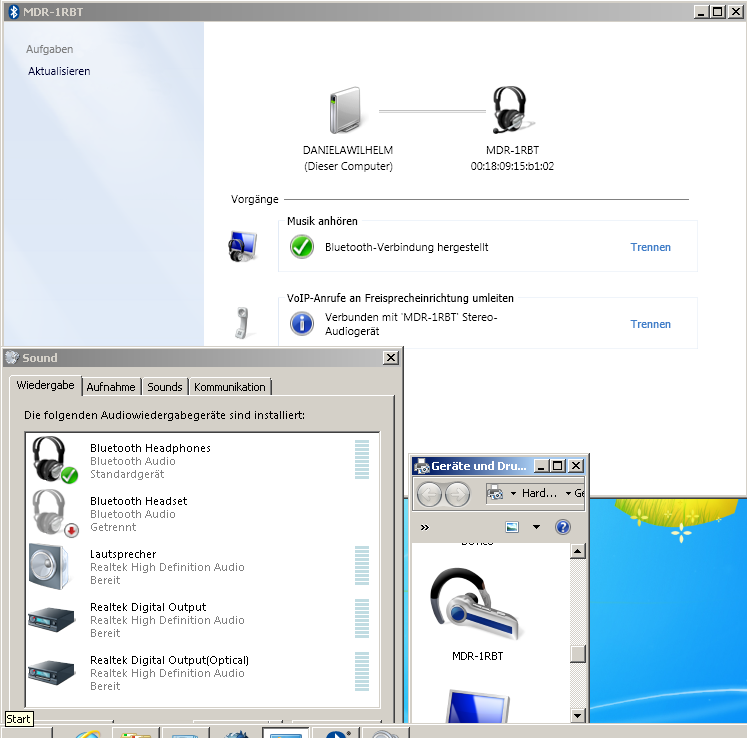The height and width of the screenshot is (738, 747).
Task: Open the dropdown arrow before Hard… in address bar
Action: pyautogui.click(x=513, y=494)
